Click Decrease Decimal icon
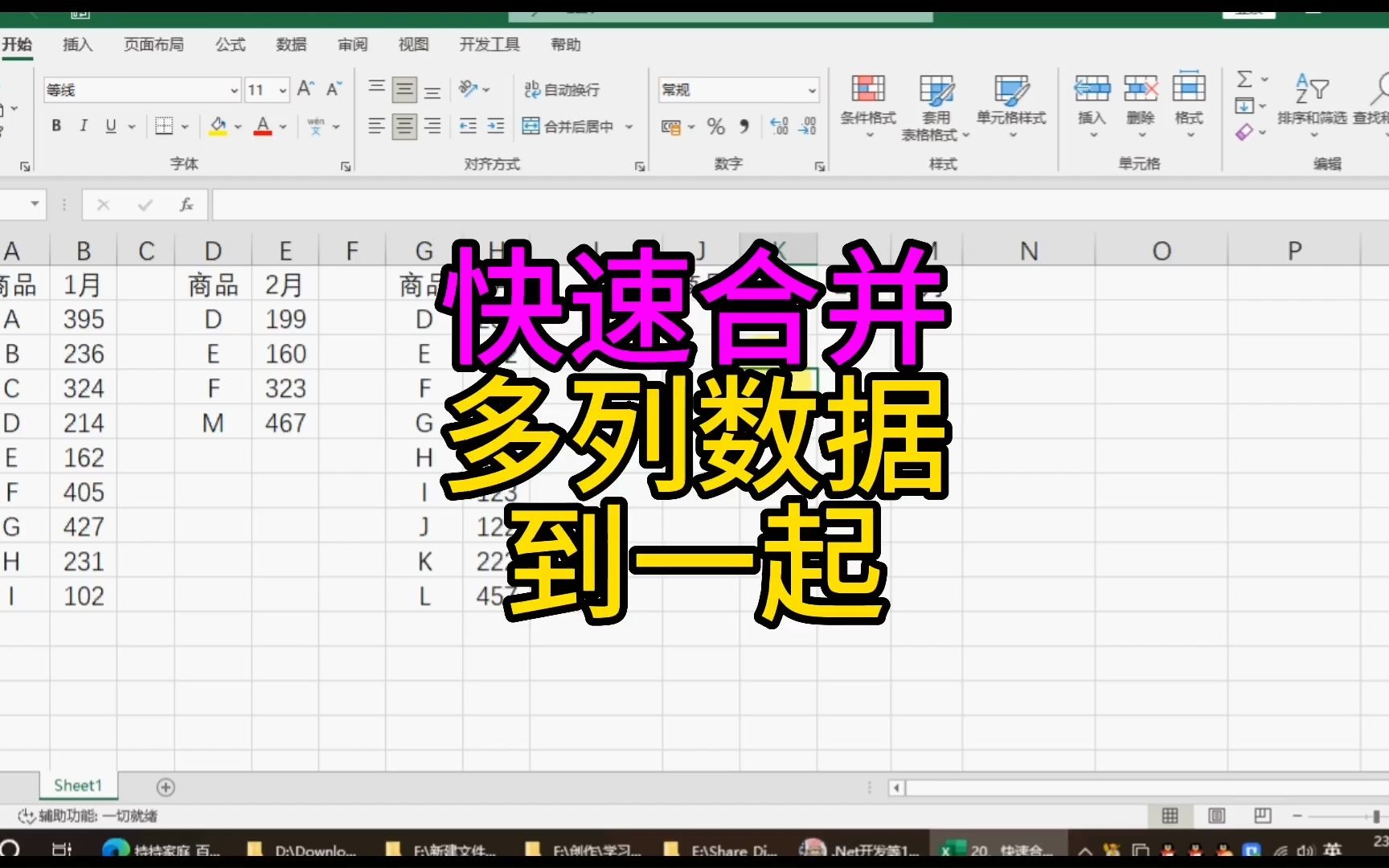Screen dimensions: 1389x868 click(807, 126)
